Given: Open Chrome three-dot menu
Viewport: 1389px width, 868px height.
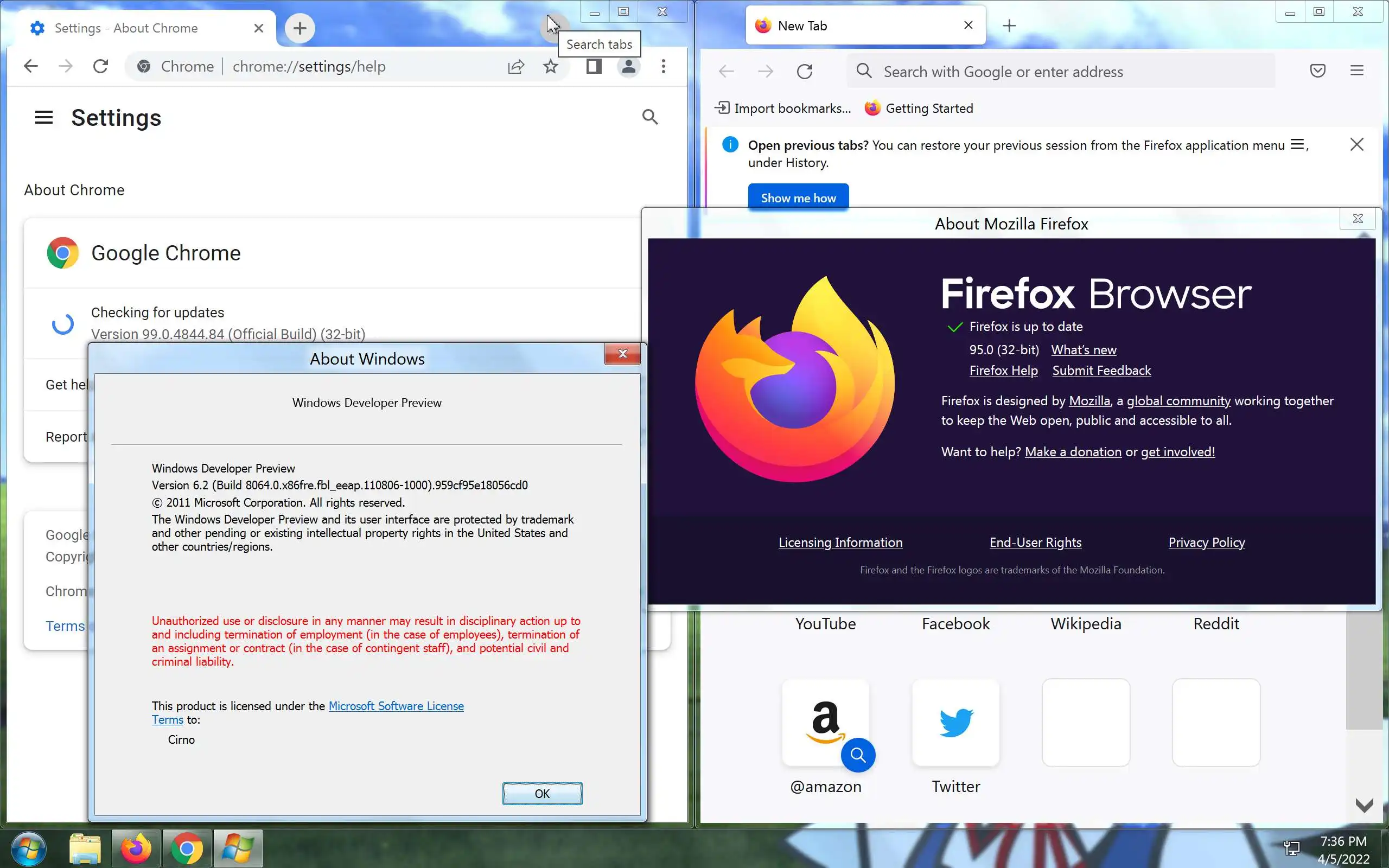Looking at the screenshot, I should (664, 67).
